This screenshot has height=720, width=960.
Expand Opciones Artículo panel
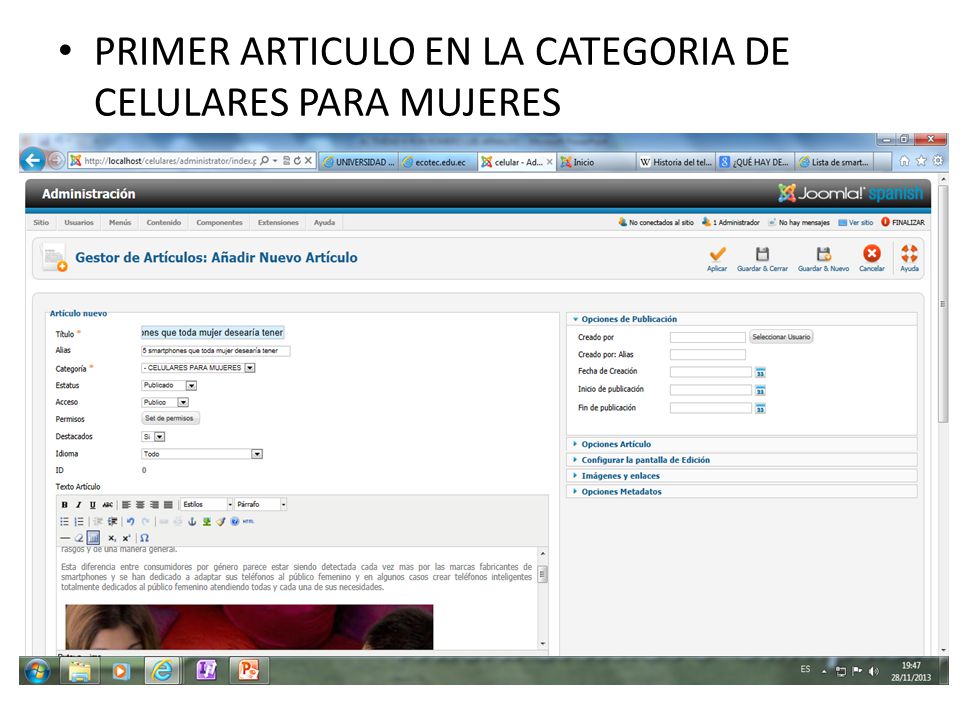click(x=616, y=444)
